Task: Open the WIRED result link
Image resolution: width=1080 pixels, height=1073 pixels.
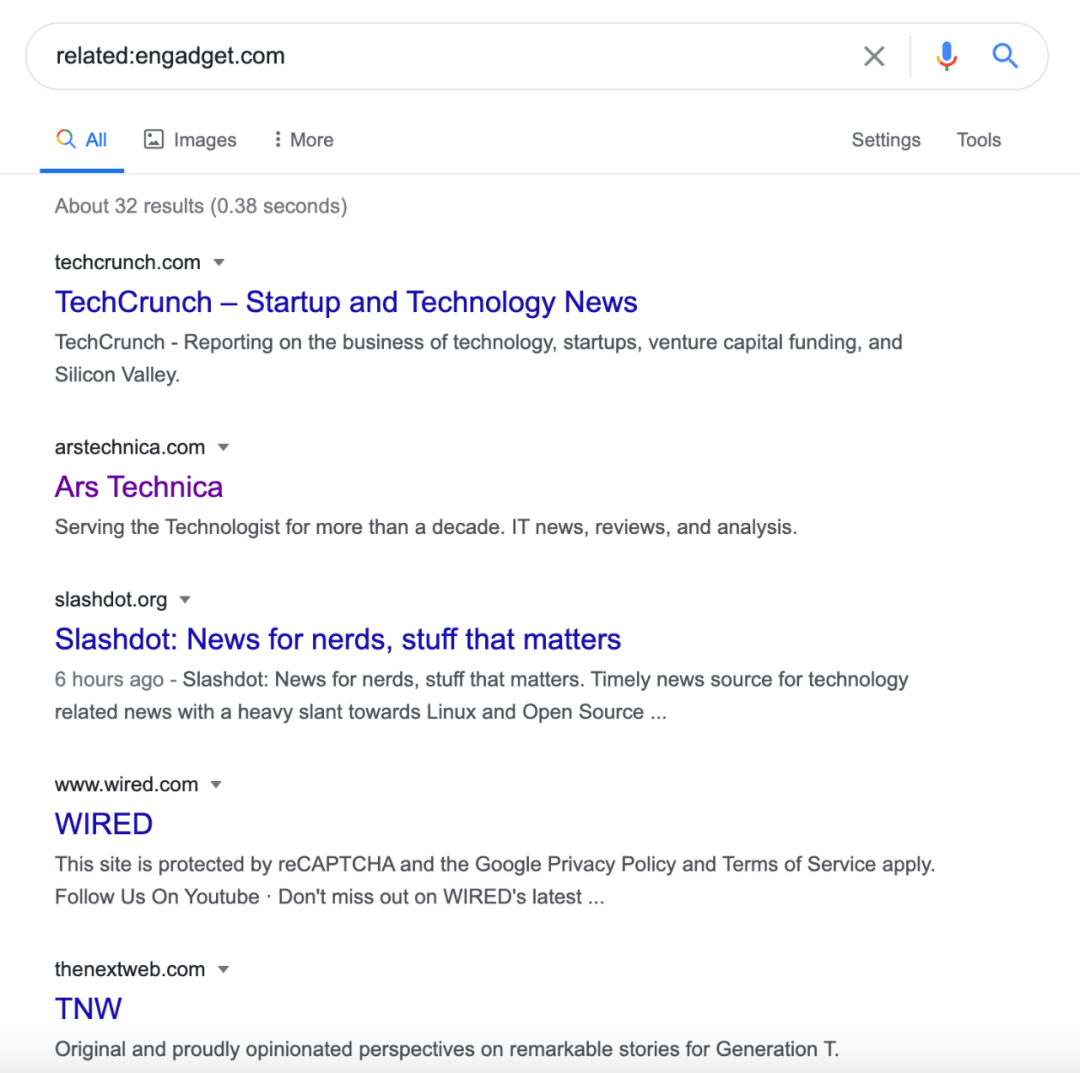Action: (103, 824)
